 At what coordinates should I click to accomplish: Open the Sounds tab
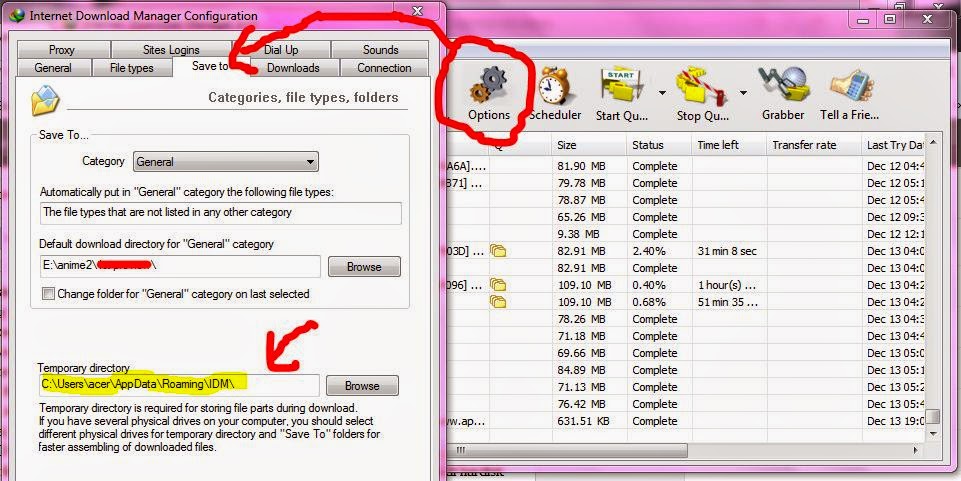pos(380,50)
